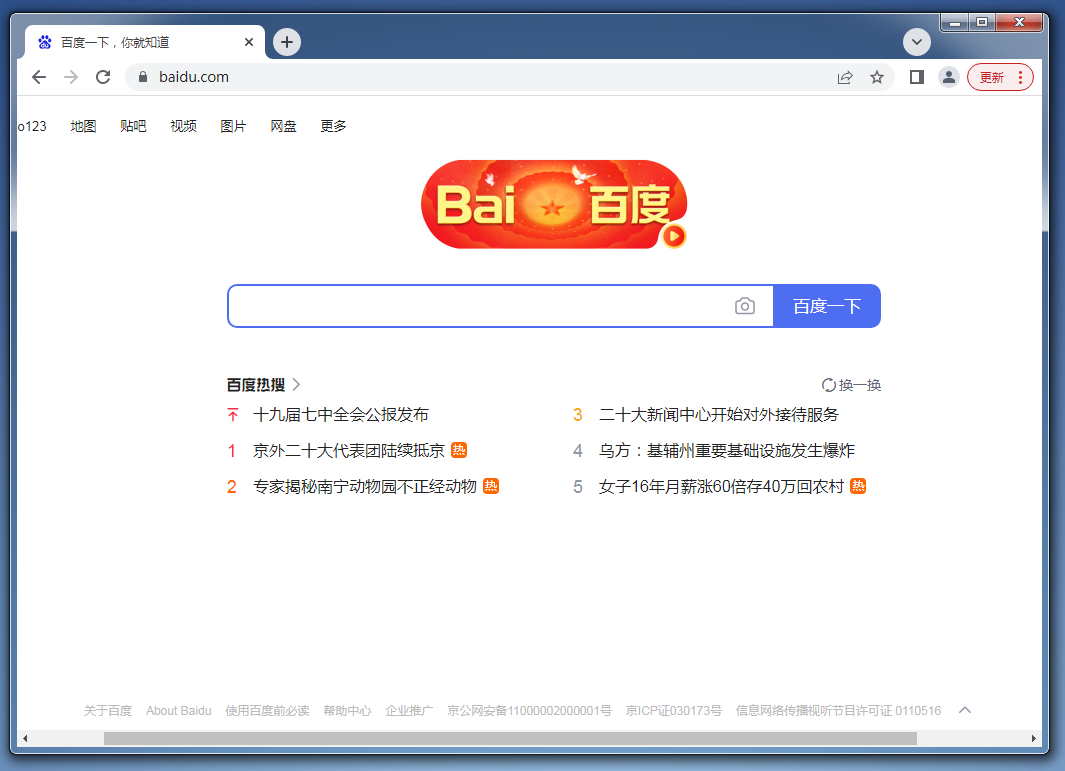Open 关于百度 footer link
The width and height of the screenshot is (1065, 771).
click(108, 711)
